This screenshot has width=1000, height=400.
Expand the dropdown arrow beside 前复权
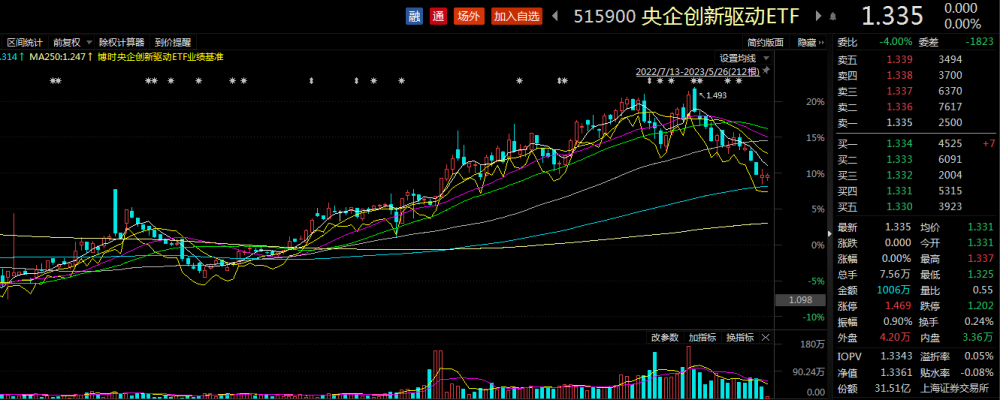pos(89,43)
